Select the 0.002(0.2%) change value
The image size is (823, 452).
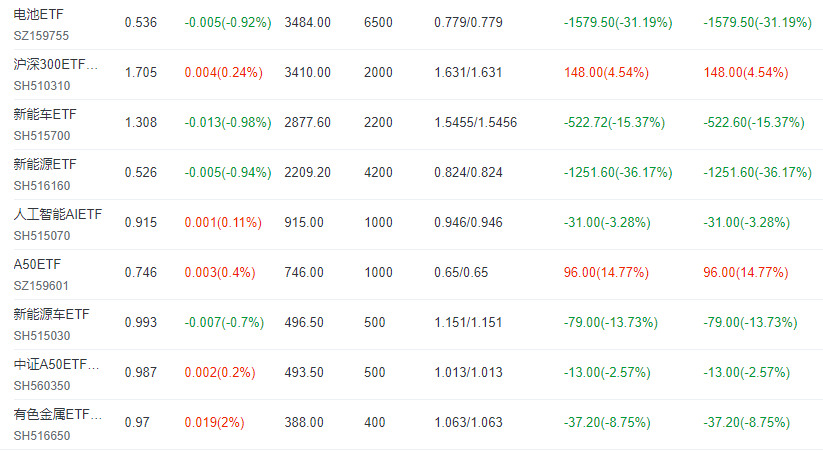tap(220, 372)
